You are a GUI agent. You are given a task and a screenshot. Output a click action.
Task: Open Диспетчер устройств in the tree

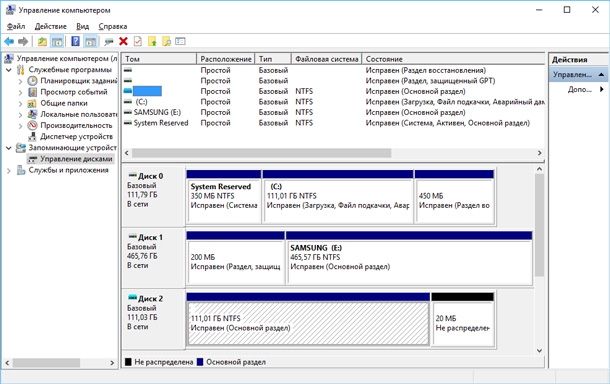76,137
